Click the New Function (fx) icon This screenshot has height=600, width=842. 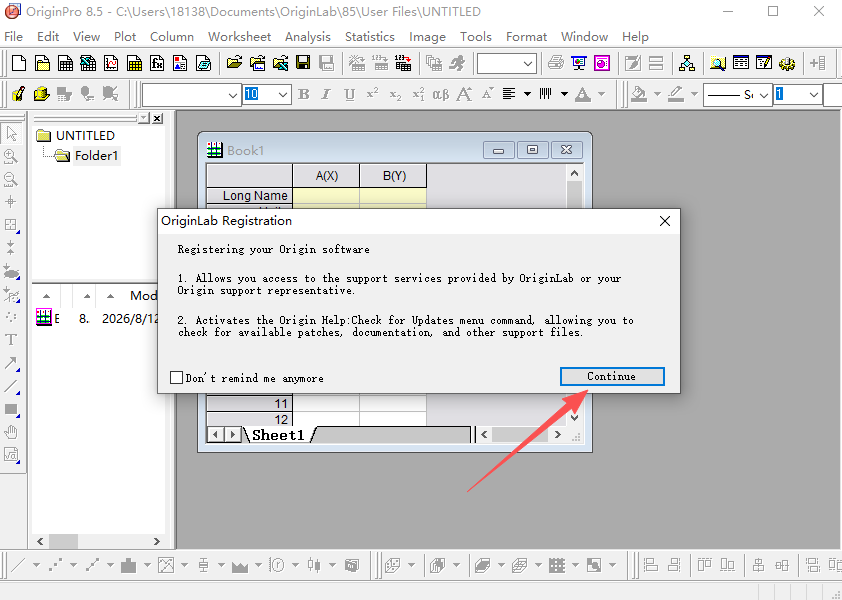(157, 63)
